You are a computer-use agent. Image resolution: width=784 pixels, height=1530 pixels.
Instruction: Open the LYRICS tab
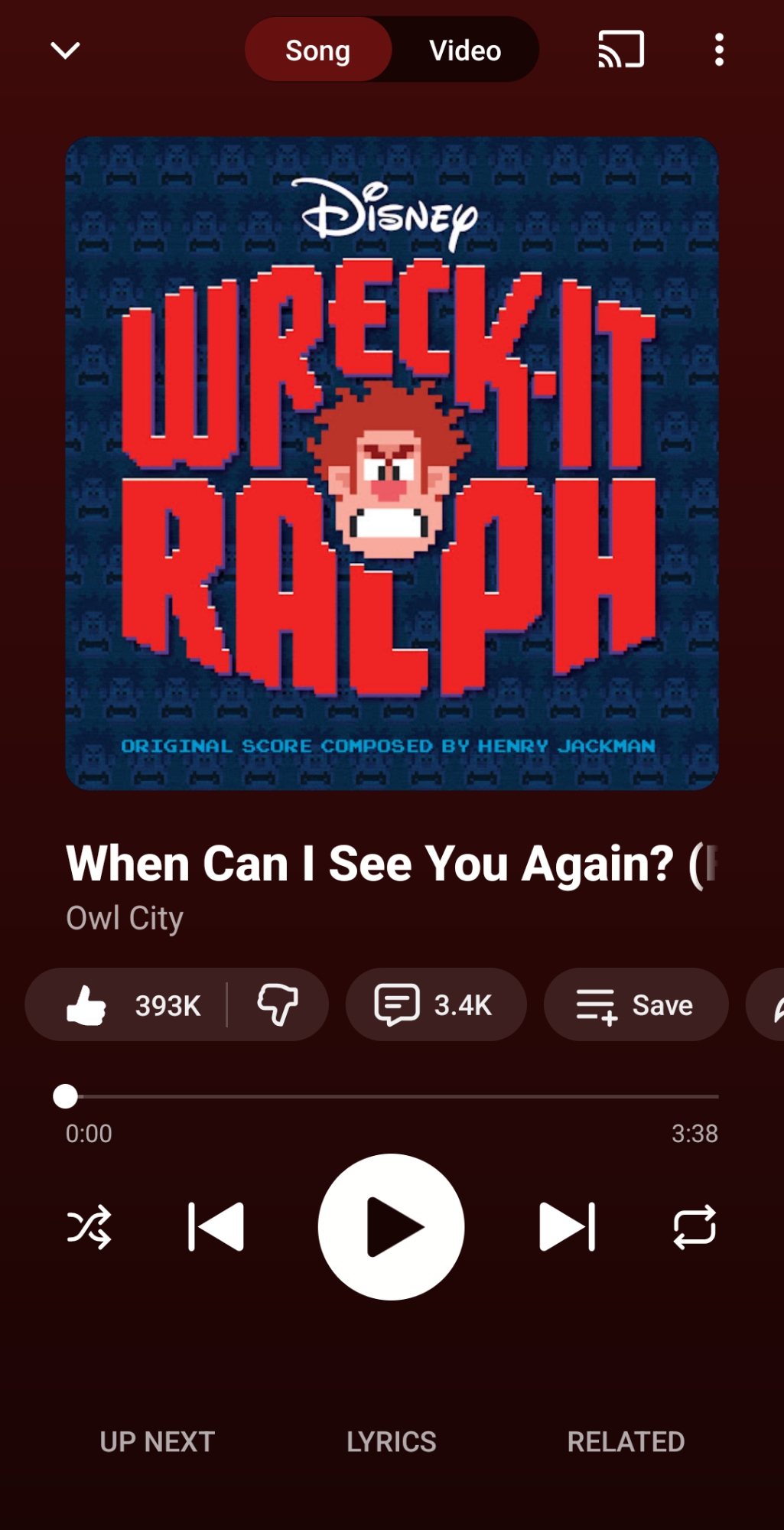click(392, 1442)
